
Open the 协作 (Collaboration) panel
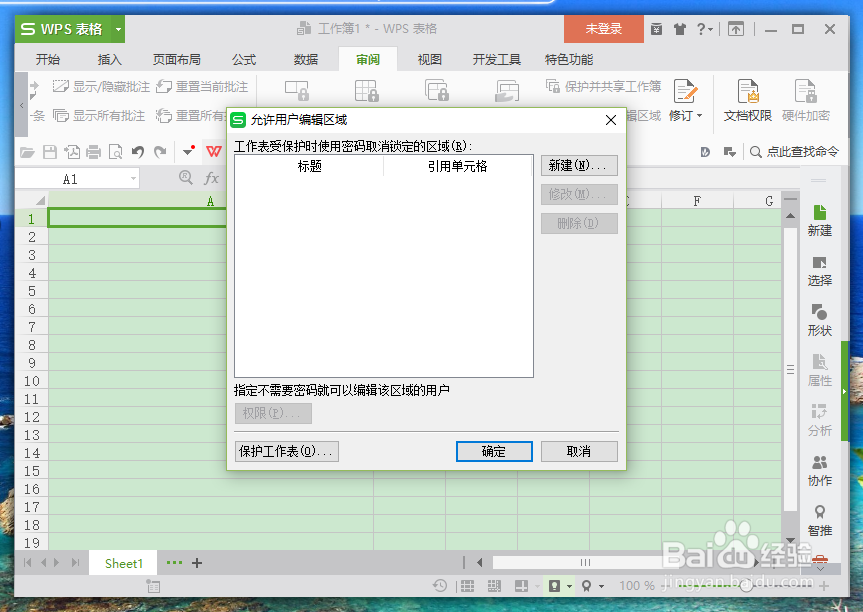pyautogui.click(x=819, y=468)
